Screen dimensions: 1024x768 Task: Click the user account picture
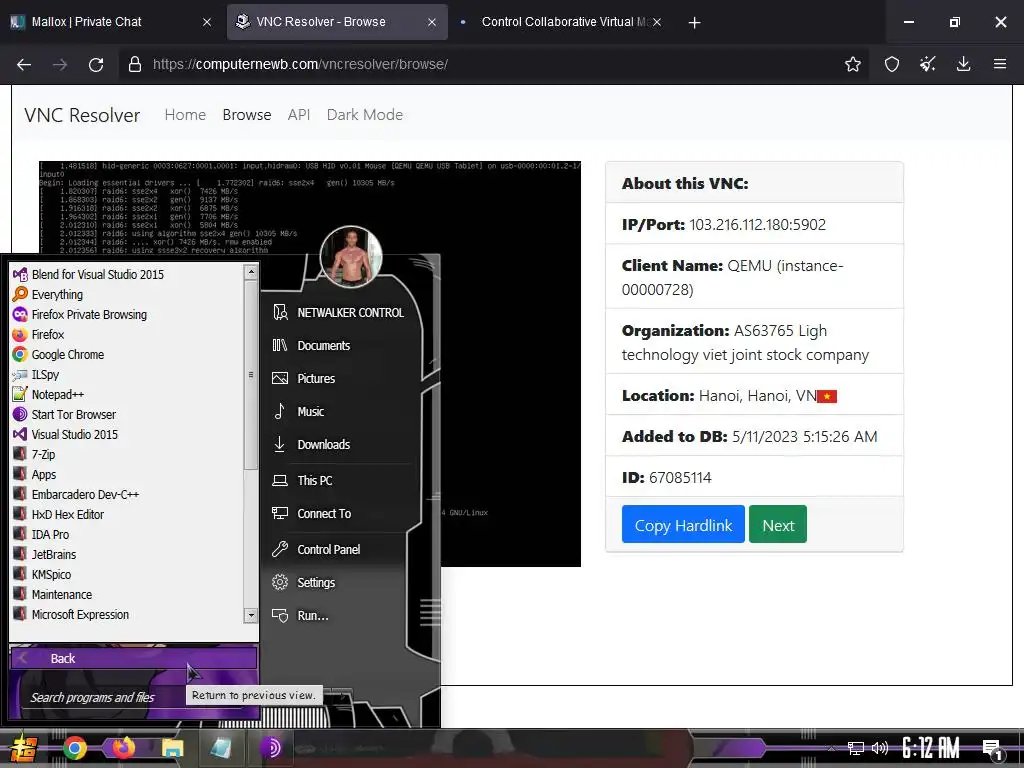tap(351, 257)
